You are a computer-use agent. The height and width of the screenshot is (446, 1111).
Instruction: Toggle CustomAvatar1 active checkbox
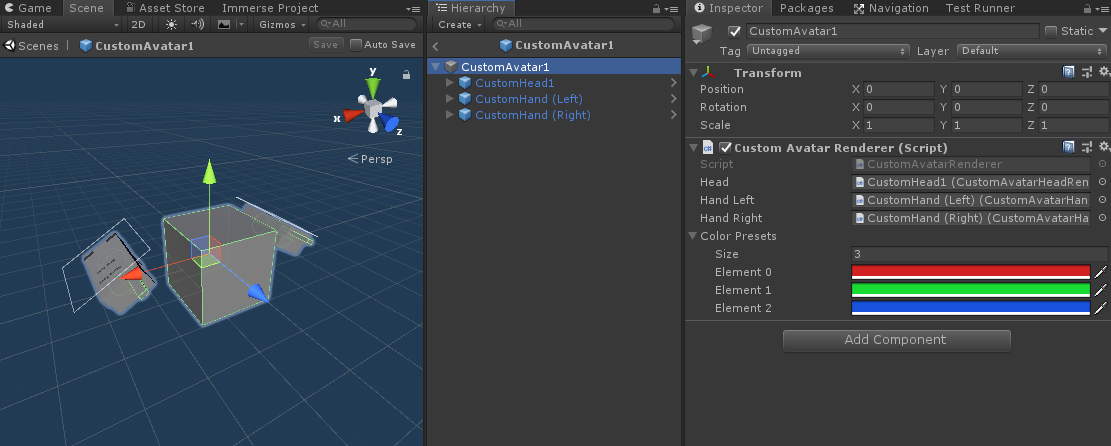click(735, 31)
